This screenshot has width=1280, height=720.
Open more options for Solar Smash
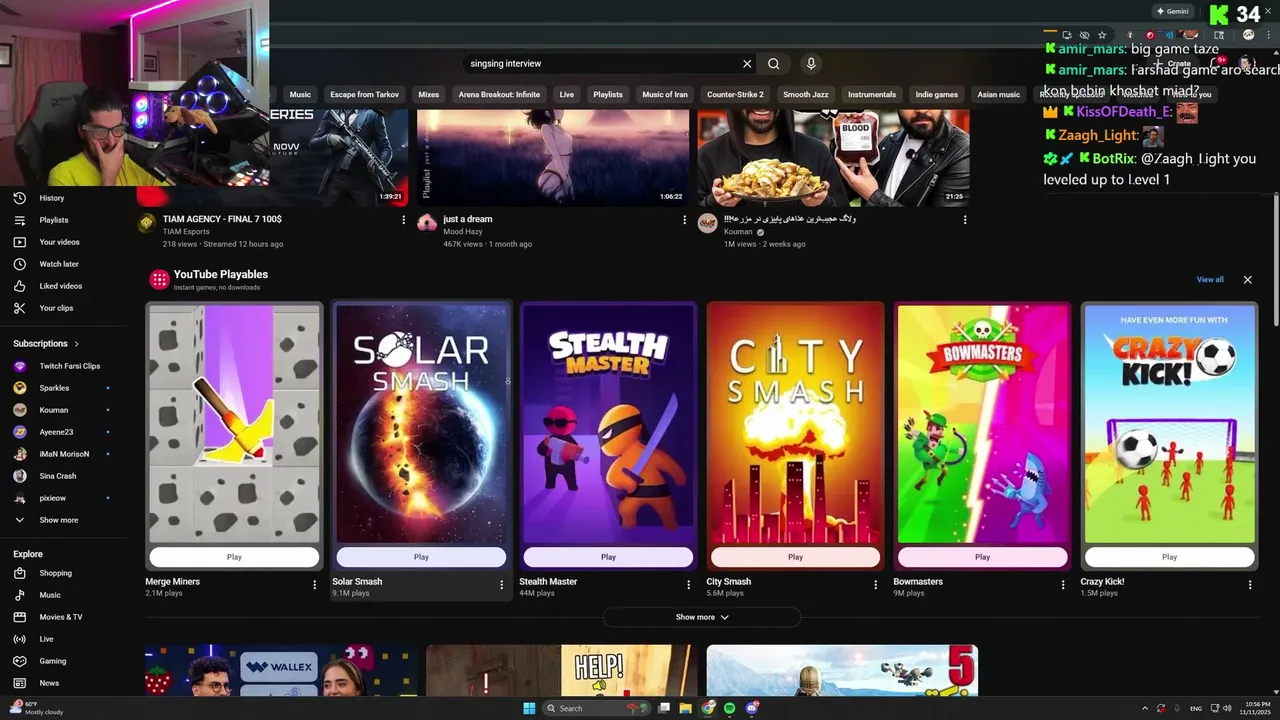tap(502, 585)
